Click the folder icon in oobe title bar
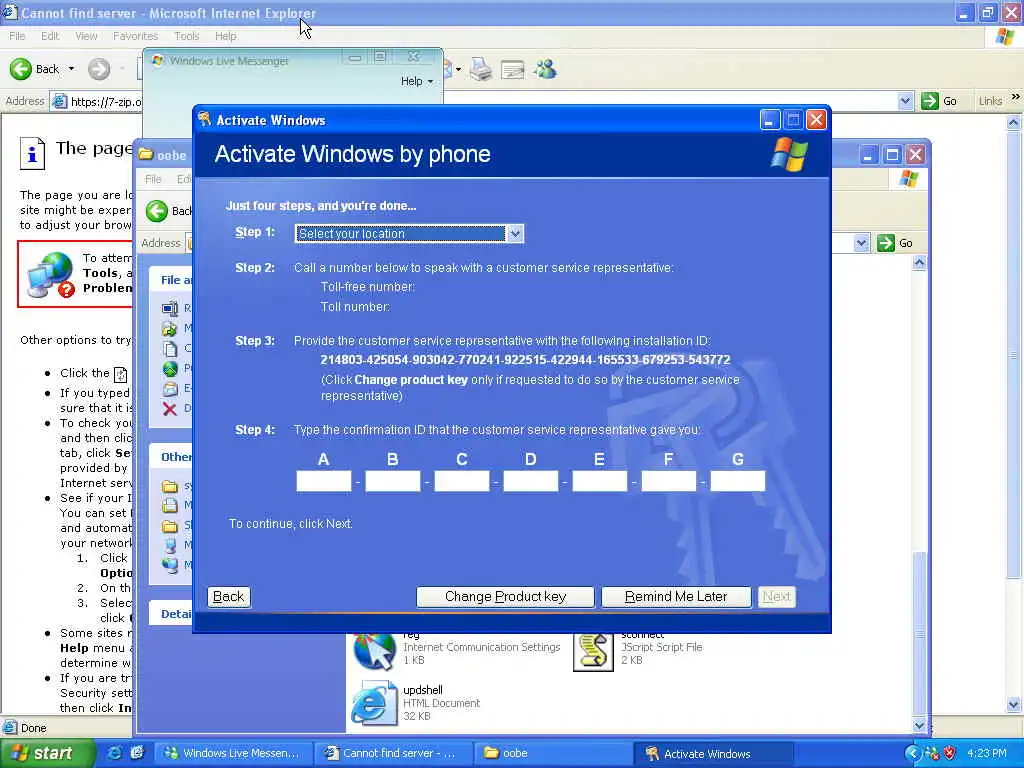 [x=146, y=155]
